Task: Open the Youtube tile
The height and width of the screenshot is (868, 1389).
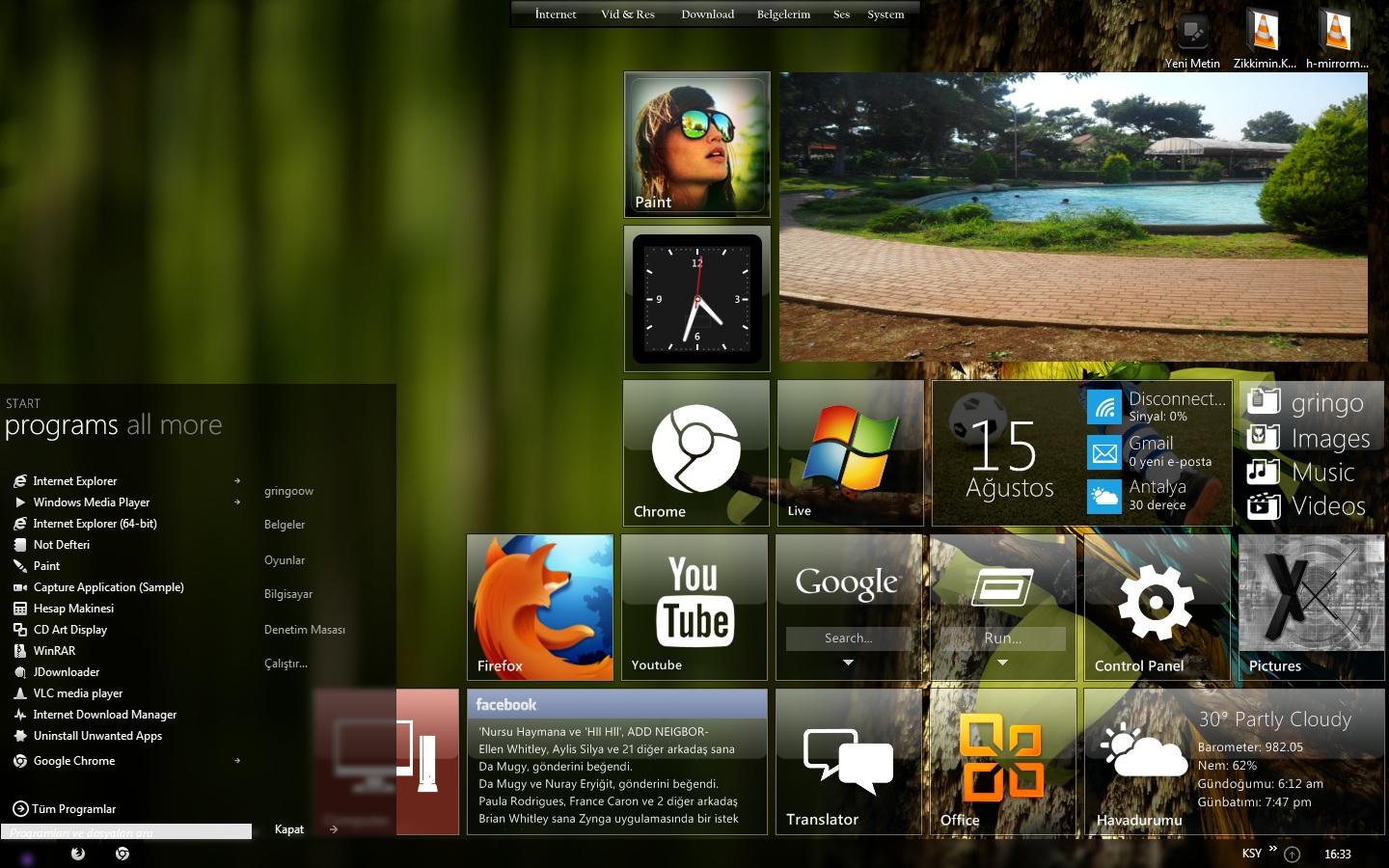Action: click(694, 608)
